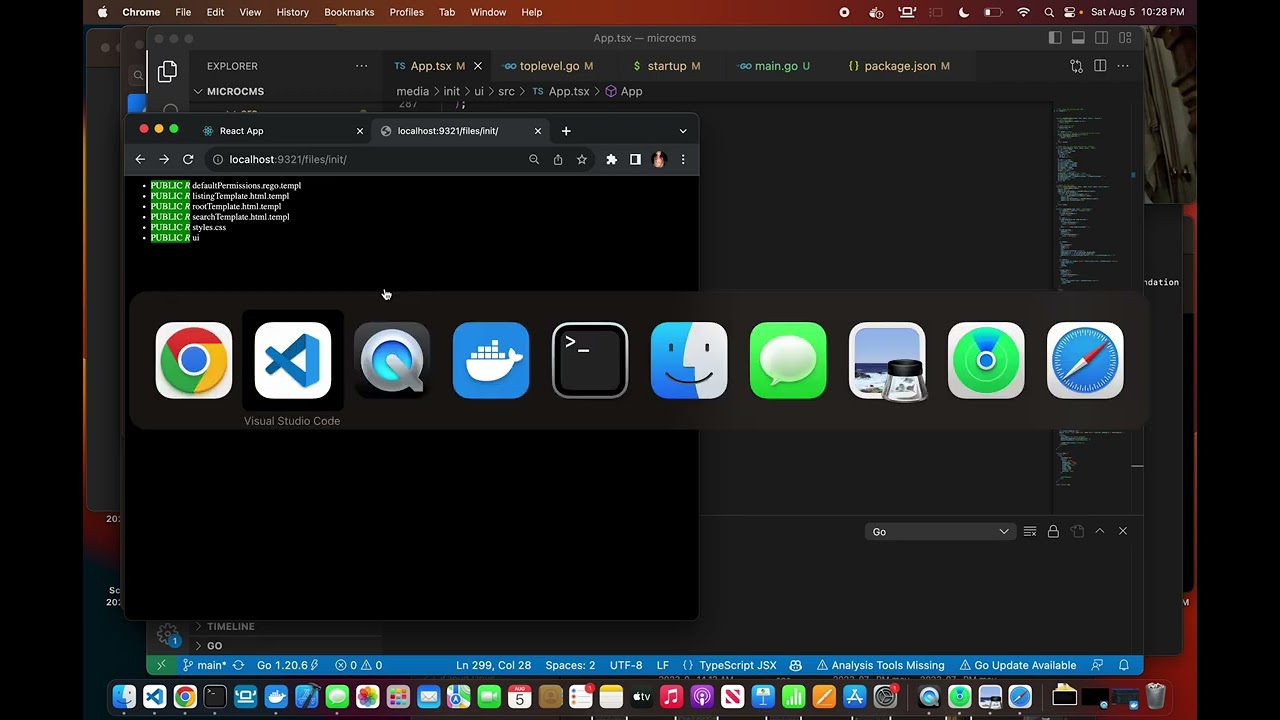This screenshot has width=1280, height=720.
Task: Select QuickTime Player in the app switcher
Action: pos(392,361)
